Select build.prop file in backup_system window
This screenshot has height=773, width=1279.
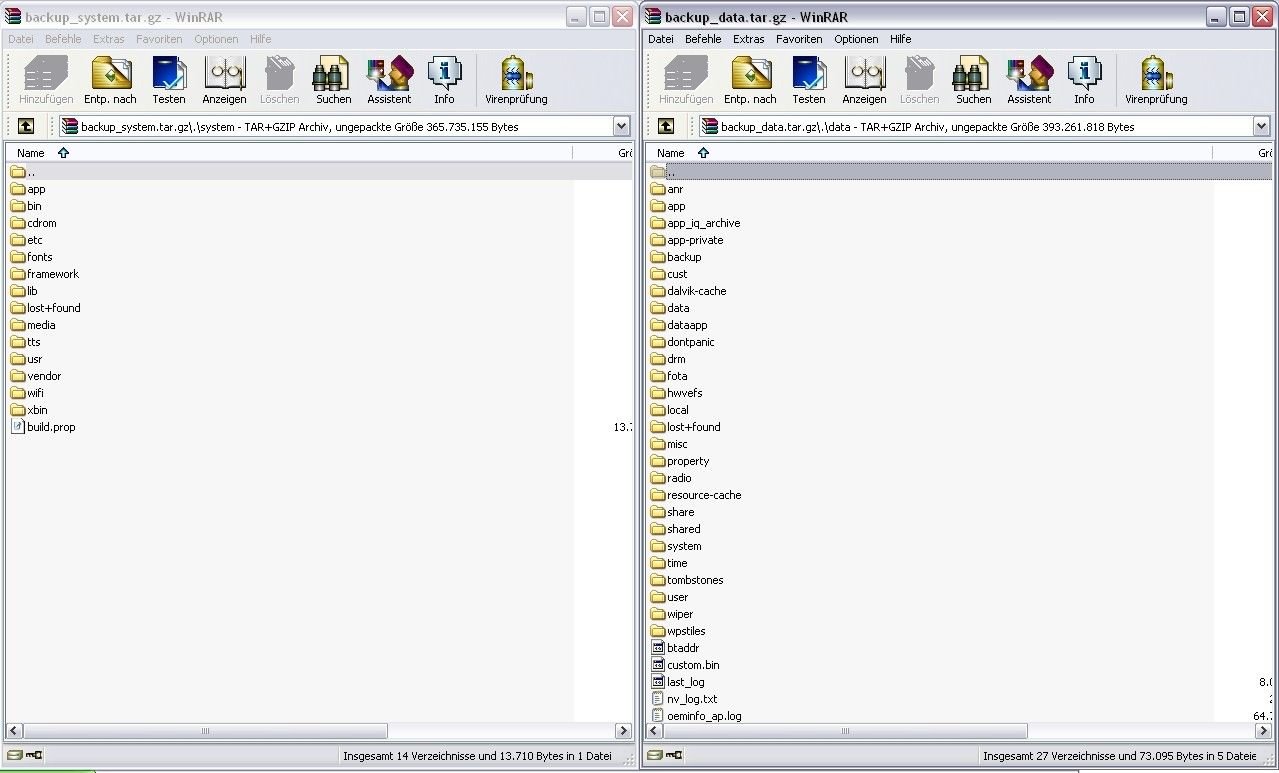click(x=43, y=427)
